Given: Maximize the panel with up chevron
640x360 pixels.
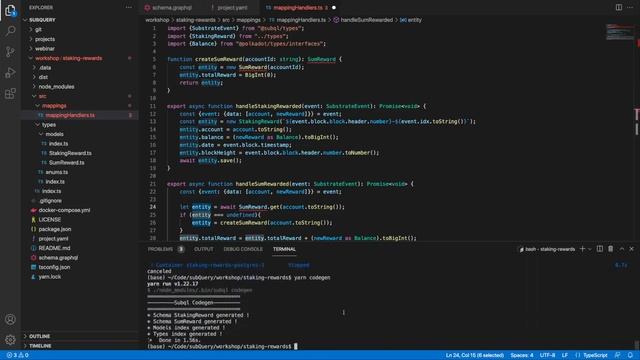Looking at the screenshot, I should click(x=622, y=249).
